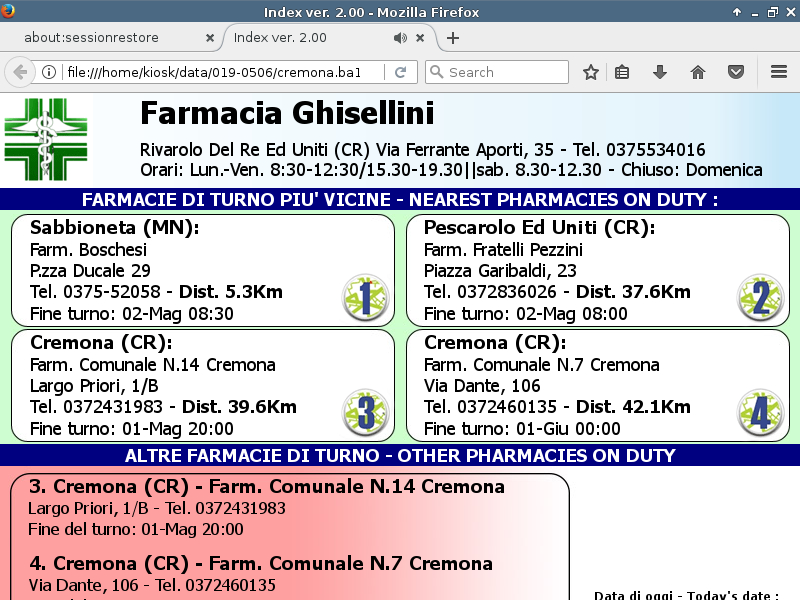This screenshot has width=800, height=600.
Task: Close the Index ver. 2.00 tab
Action: (x=420, y=38)
